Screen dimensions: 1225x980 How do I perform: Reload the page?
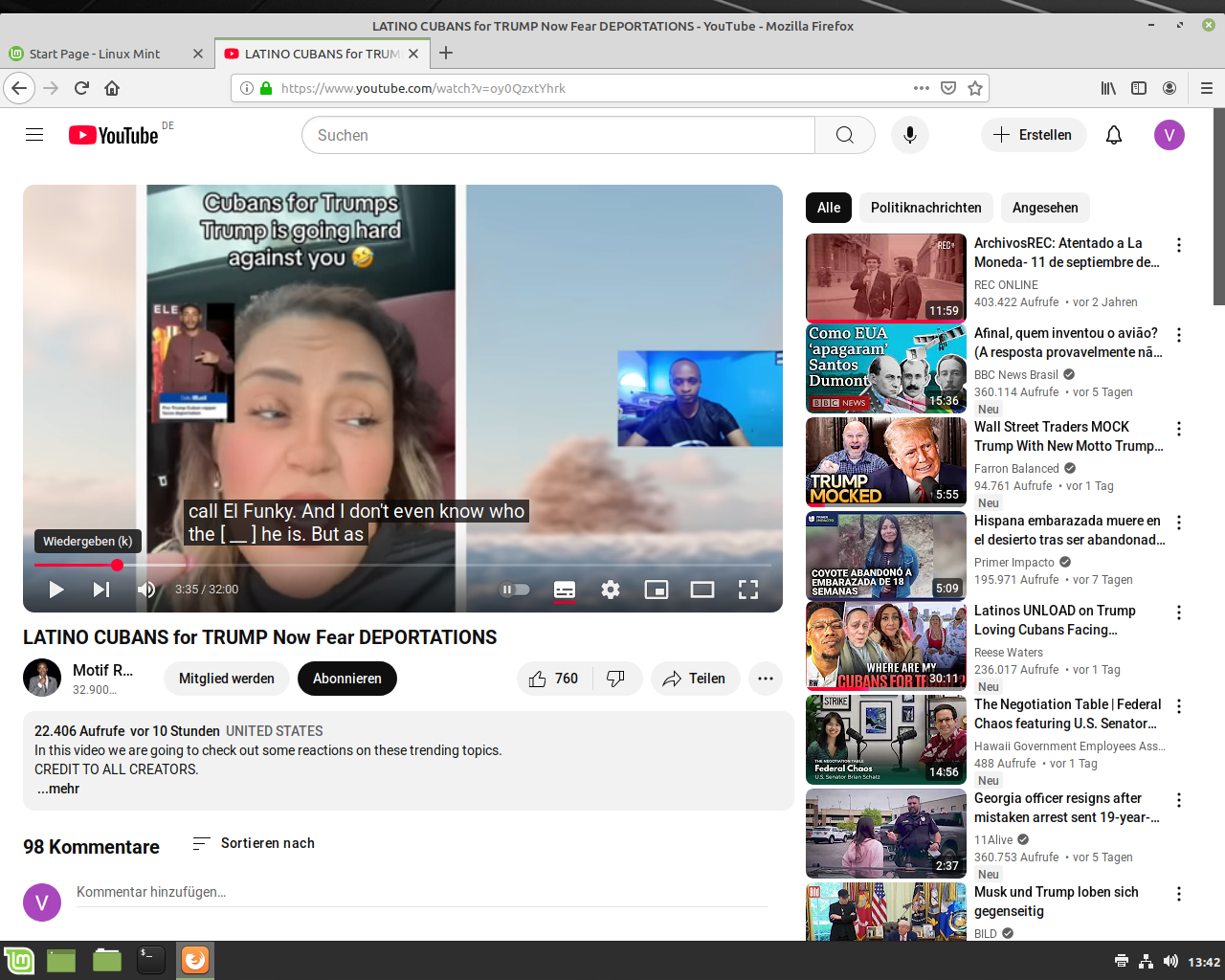point(81,88)
